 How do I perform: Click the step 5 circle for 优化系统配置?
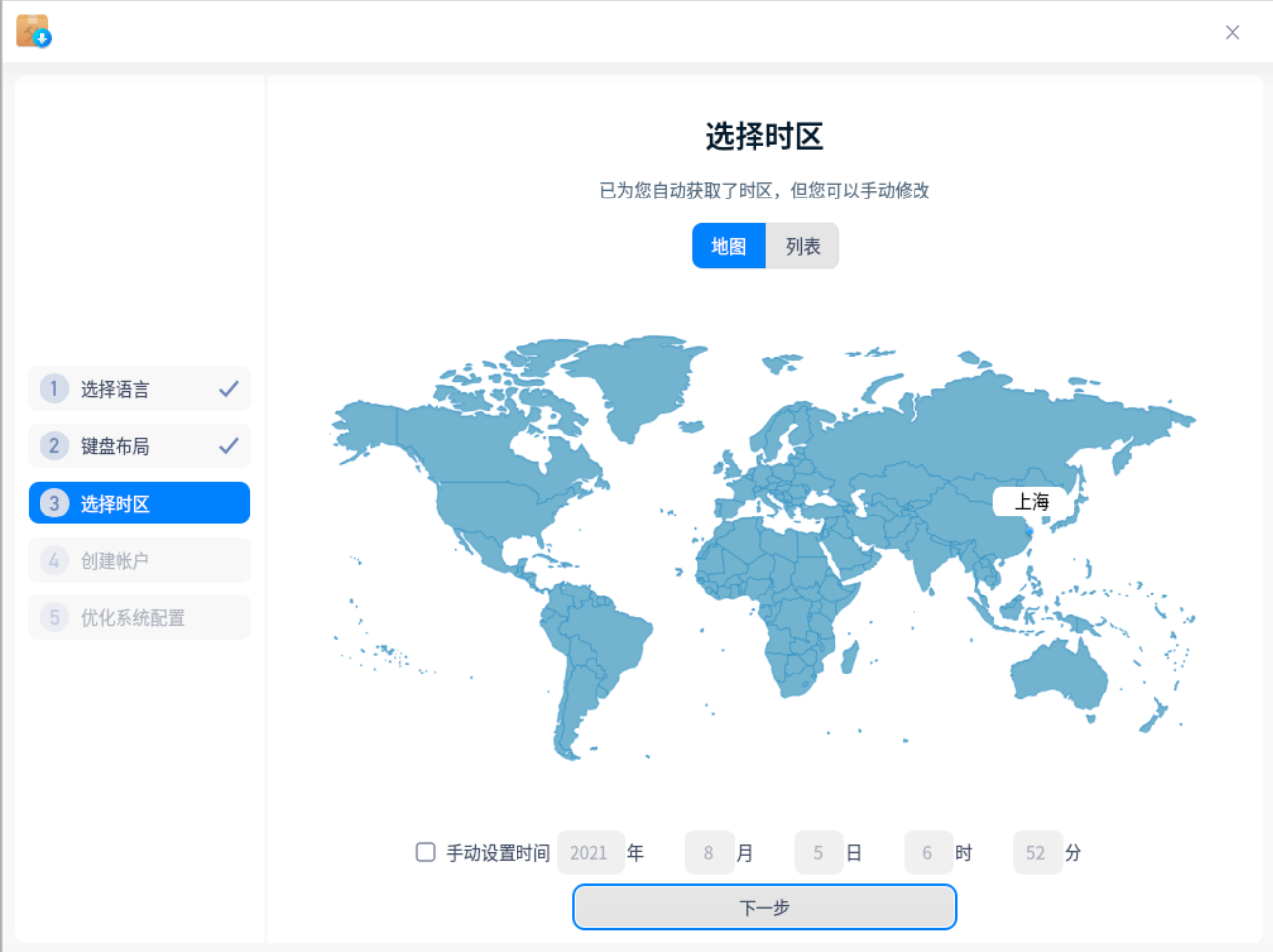tap(53, 617)
